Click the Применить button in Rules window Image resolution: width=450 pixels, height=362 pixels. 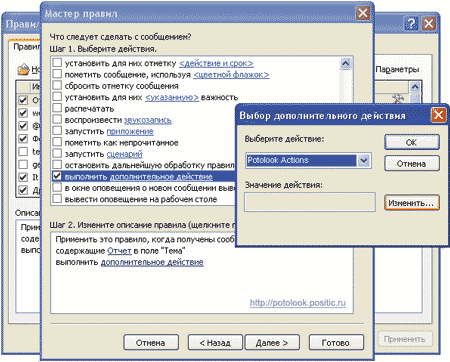(405, 339)
